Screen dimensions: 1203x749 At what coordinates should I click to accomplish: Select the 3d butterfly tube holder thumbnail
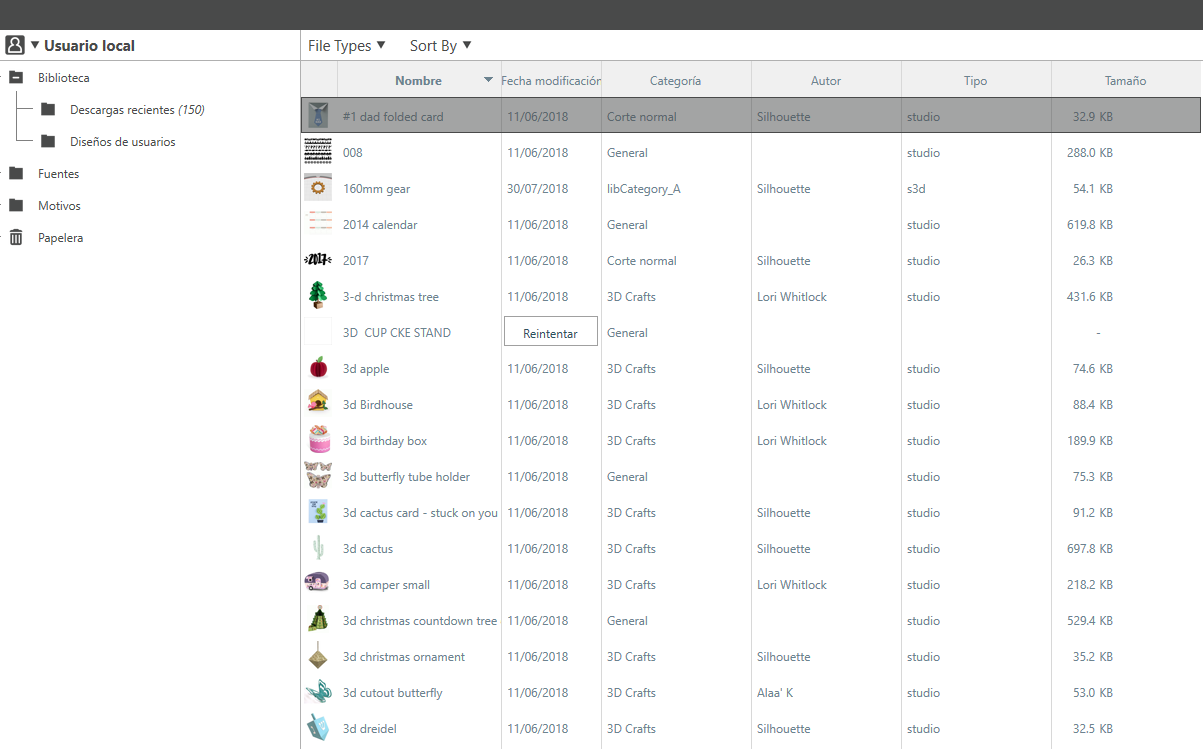pyautogui.click(x=318, y=476)
